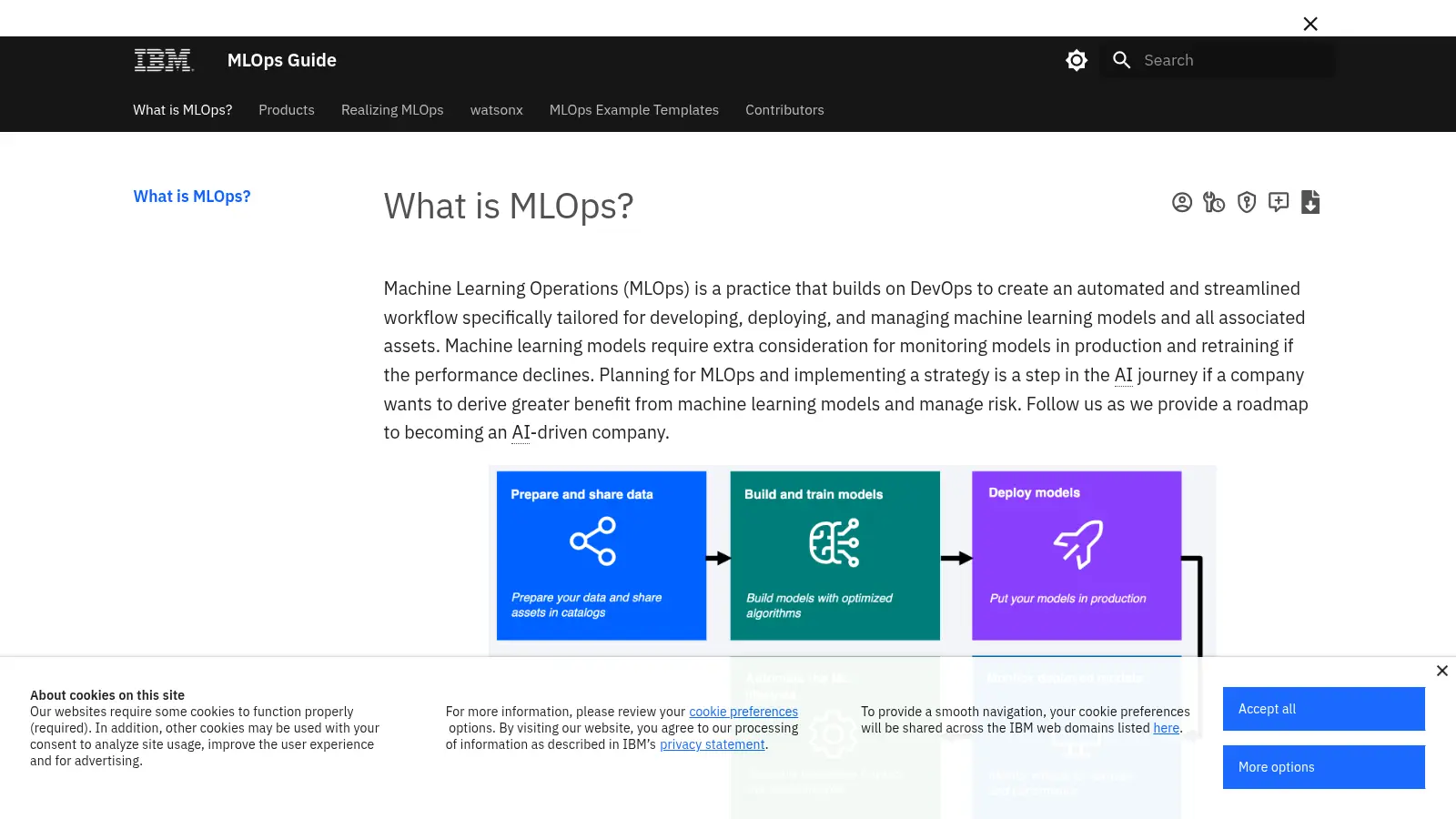The image size is (1456, 819).
Task: Click the shield with key icon
Action: coord(1247,202)
